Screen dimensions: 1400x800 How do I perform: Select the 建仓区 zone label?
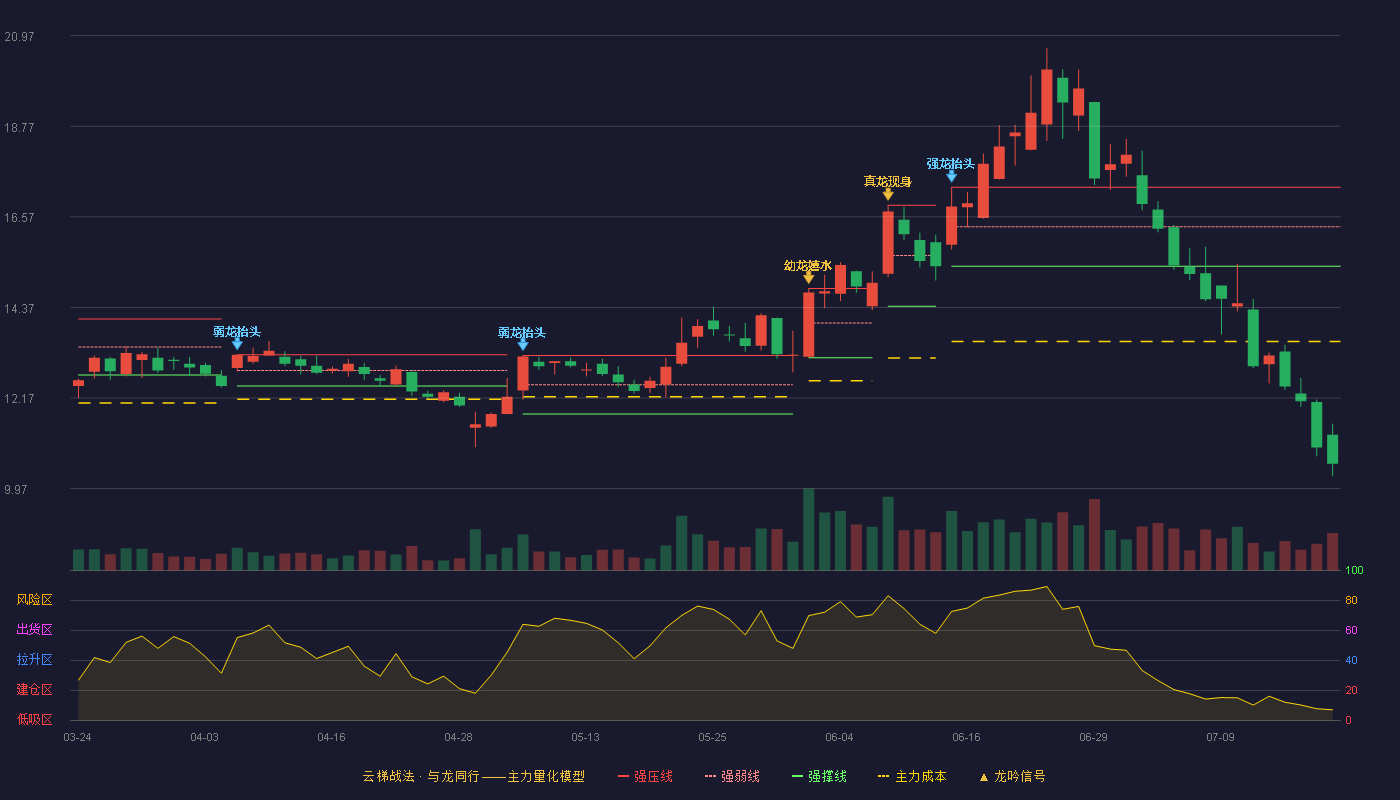point(34,690)
